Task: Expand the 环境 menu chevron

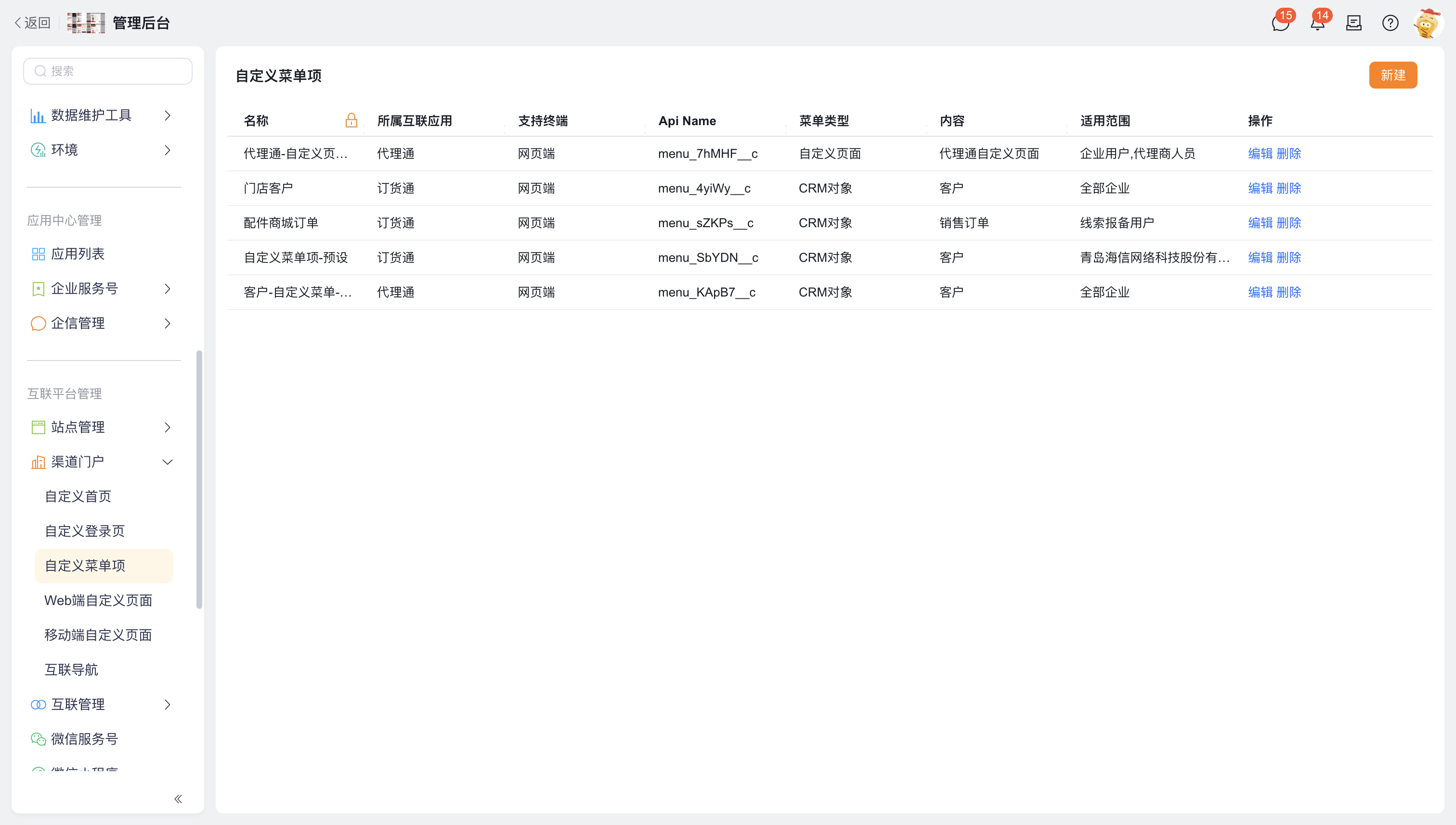Action: (167, 150)
